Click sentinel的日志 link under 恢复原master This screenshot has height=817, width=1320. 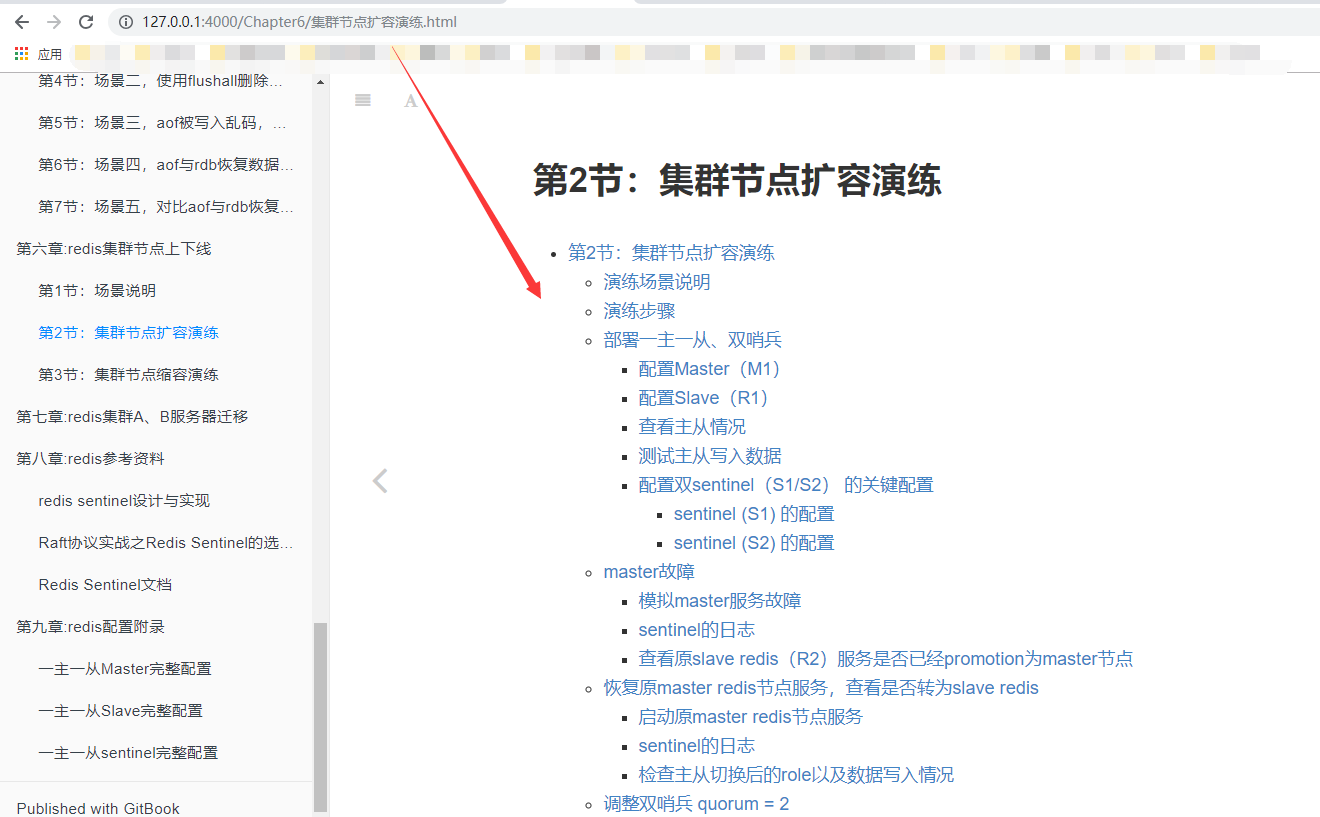pos(697,746)
